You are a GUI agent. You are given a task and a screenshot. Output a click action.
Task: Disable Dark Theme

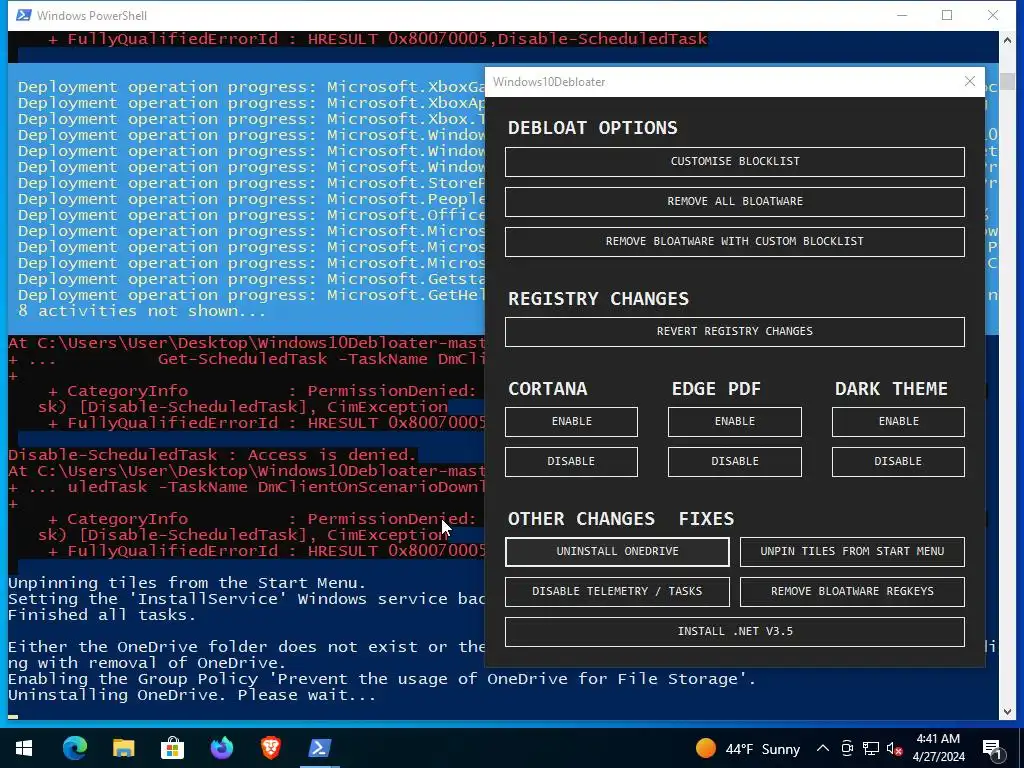click(x=898, y=461)
